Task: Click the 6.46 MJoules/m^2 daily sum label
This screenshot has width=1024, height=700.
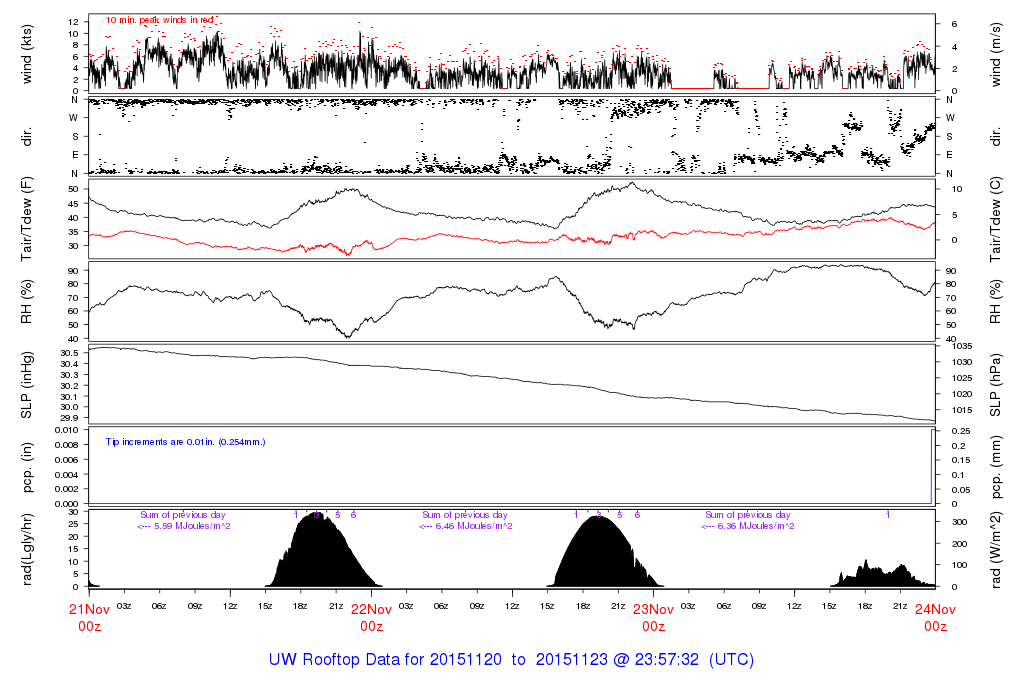Action: tap(465, 526)
